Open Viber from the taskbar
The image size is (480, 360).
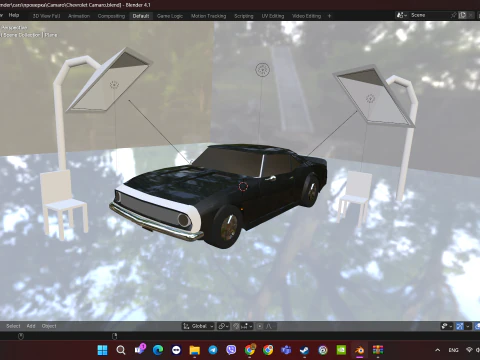tap(231, 350)
